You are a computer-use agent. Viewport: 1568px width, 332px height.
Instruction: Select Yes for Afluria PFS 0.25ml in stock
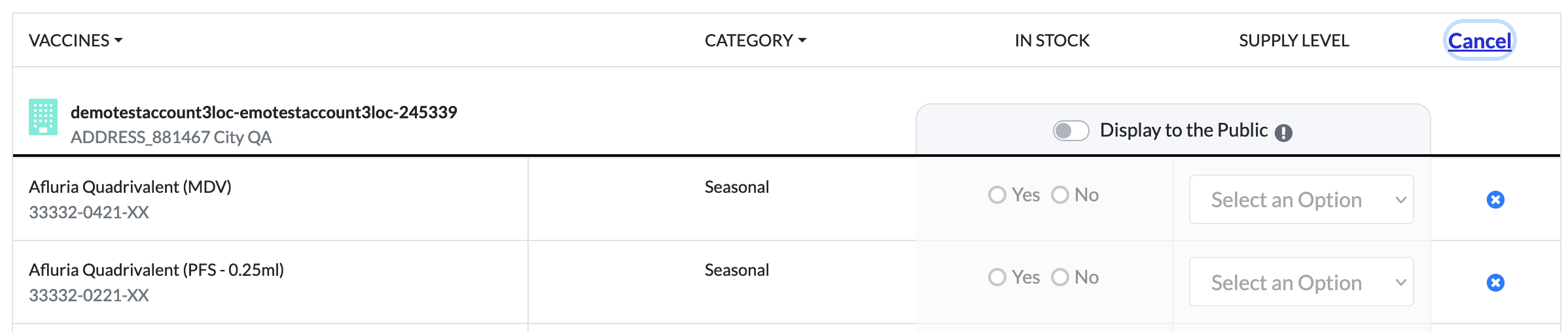click(997, 277)
